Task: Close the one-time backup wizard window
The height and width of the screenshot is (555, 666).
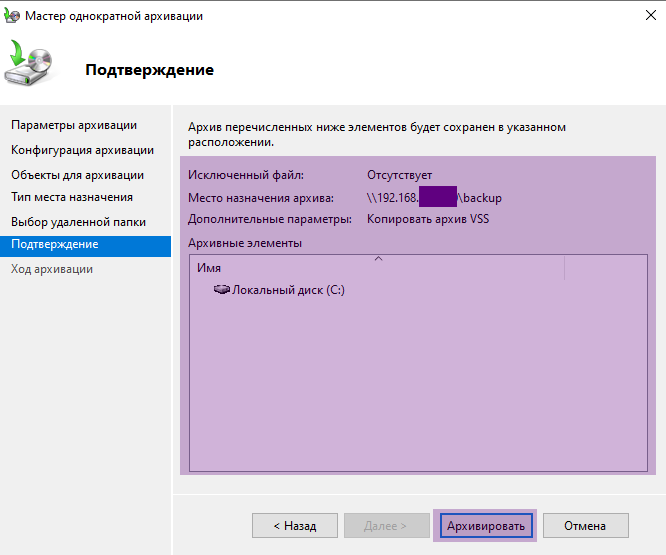Action: tap(650, 15)
